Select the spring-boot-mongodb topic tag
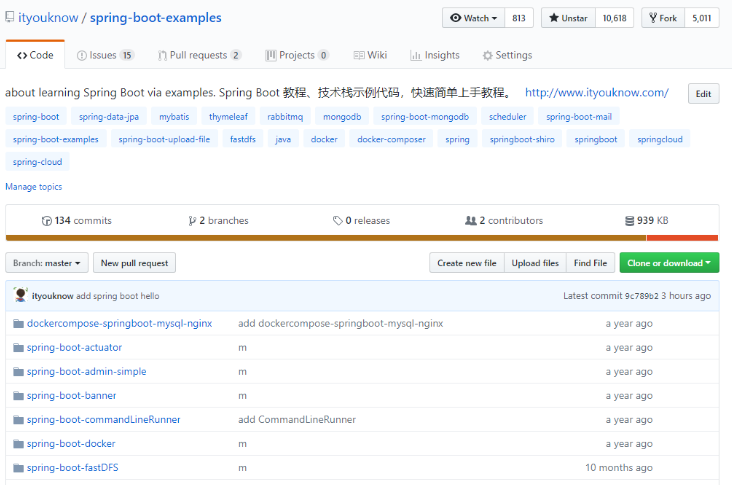This screenshot has height=485, width=732. (x=425, y=117)
